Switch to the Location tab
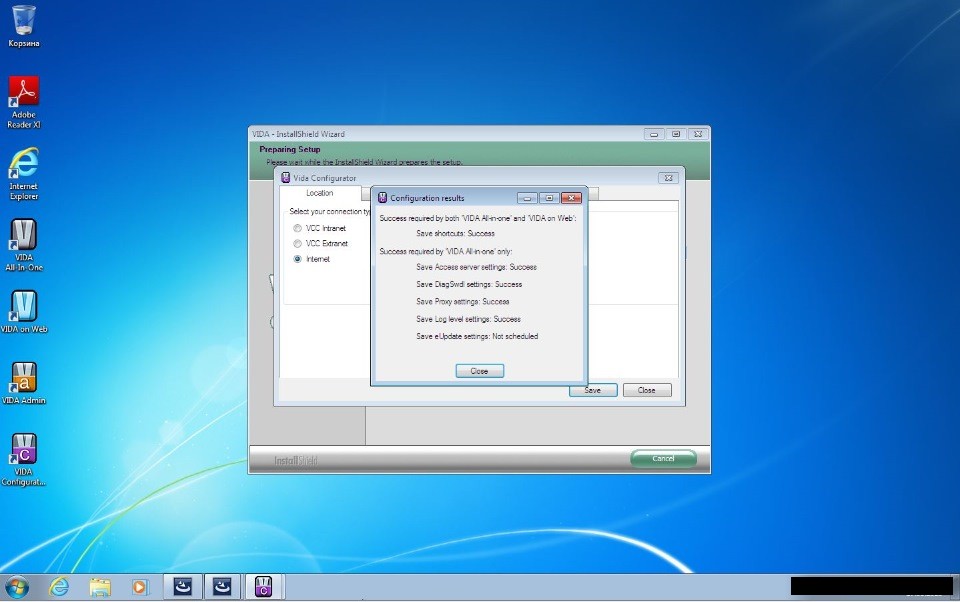The height and width of the screenshot is (602, 960). coord(320,193)
